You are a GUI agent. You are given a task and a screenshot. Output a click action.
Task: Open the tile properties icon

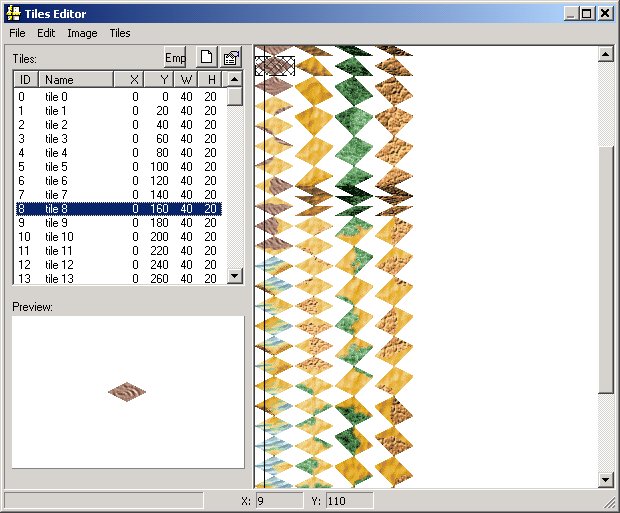(x=231, y=58)
